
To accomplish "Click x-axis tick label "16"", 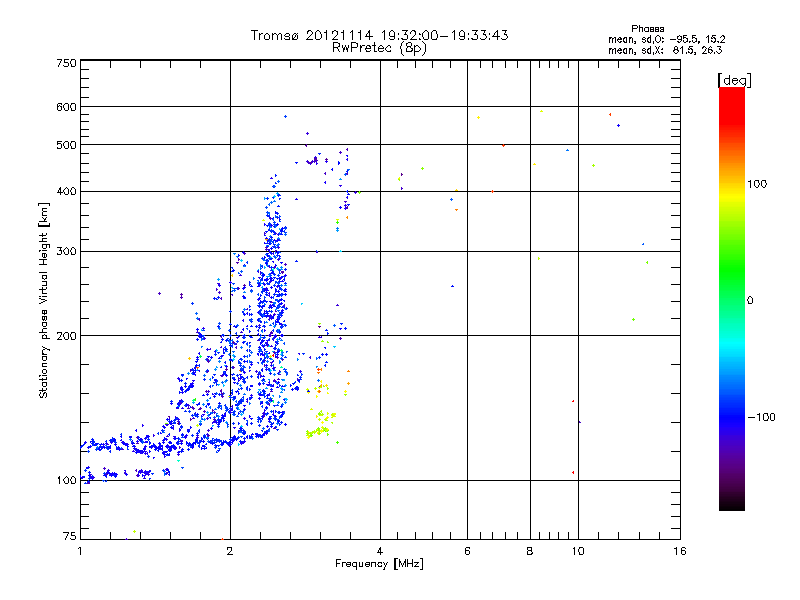I will click(x=680, y=551).
